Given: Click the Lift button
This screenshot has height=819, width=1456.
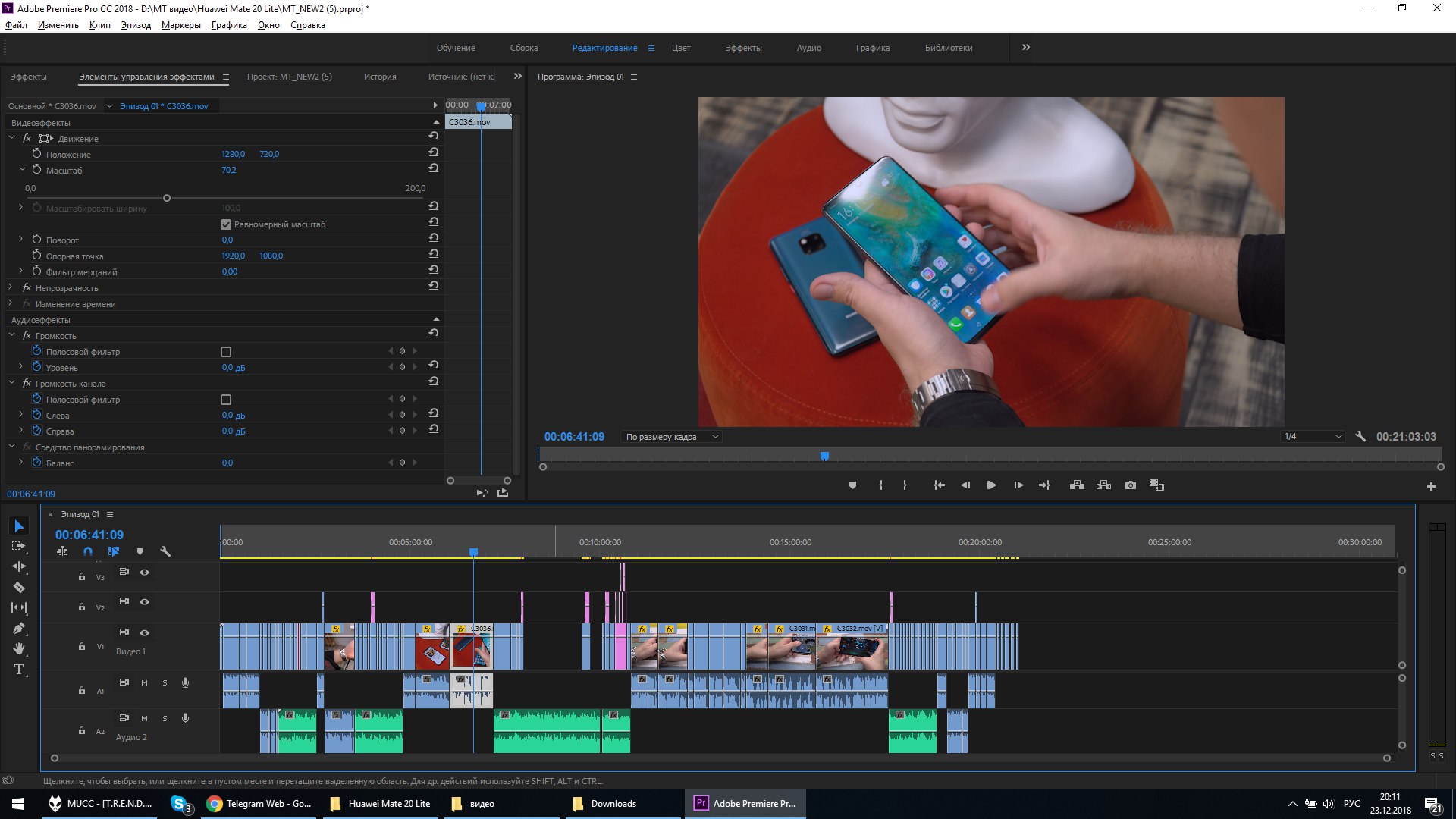Looking at the screenshot, I should [1077, 485].
